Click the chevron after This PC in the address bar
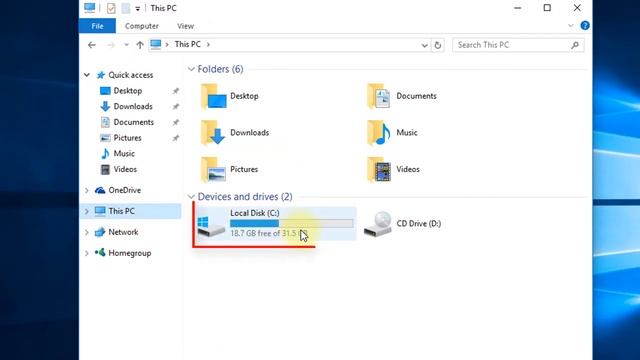This screenshot has width=640, height=360. coord(208,44)
